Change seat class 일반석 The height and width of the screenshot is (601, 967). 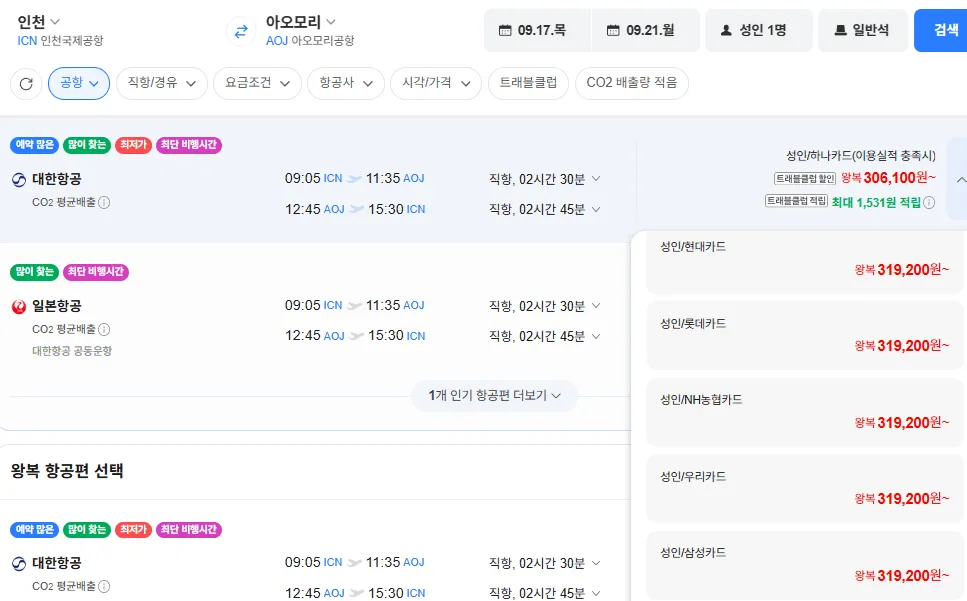863,30
